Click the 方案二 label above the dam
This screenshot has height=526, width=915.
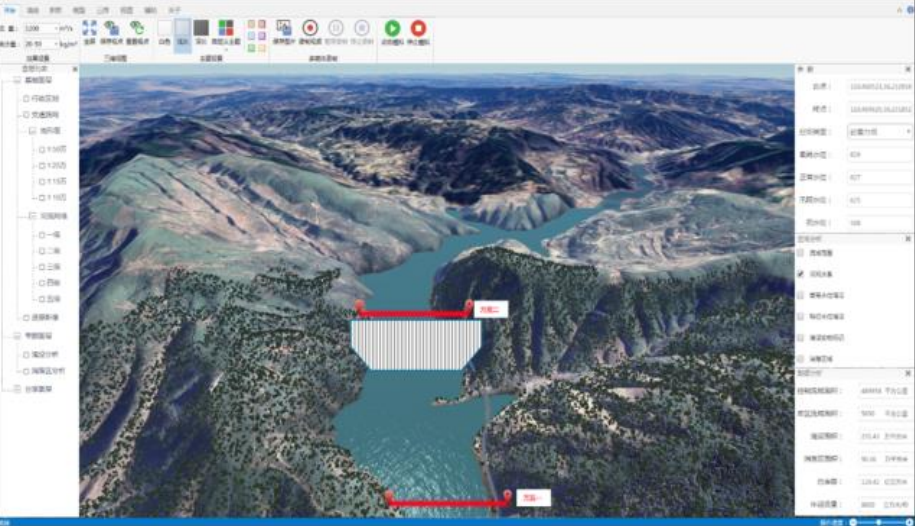(491, 310)
